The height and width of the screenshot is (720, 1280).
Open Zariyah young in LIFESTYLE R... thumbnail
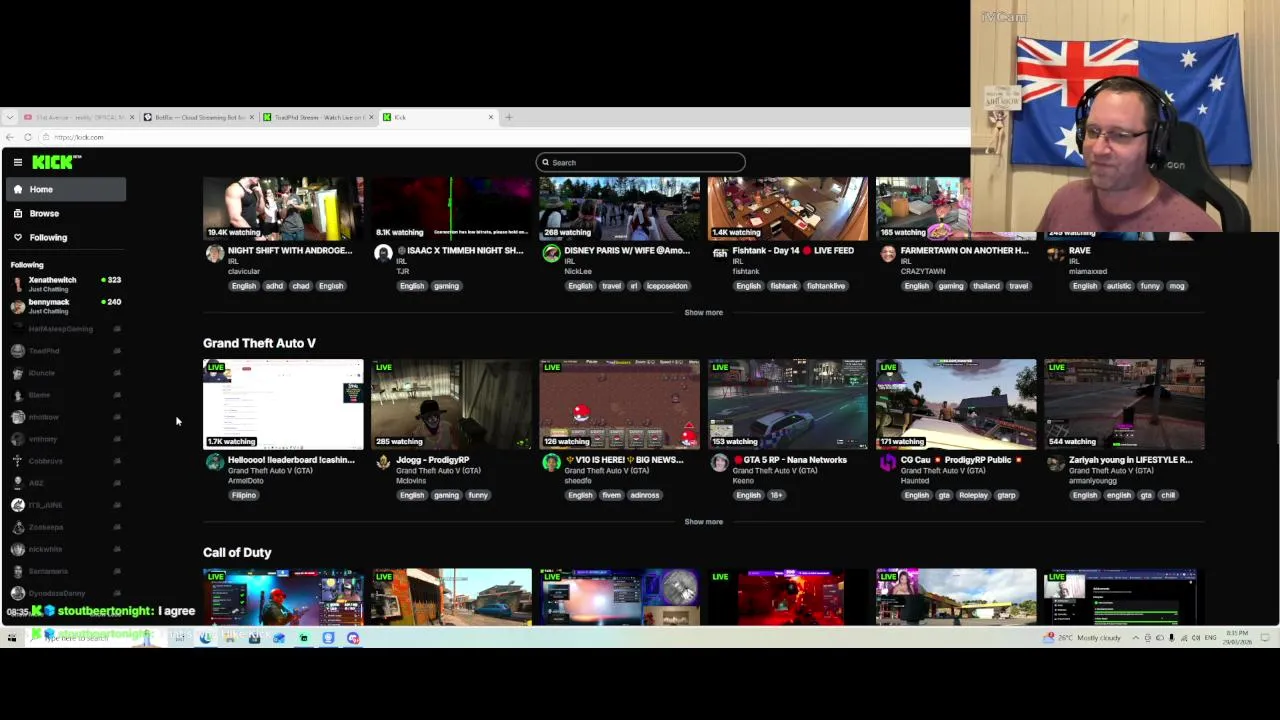click(x=1124, y=404)
